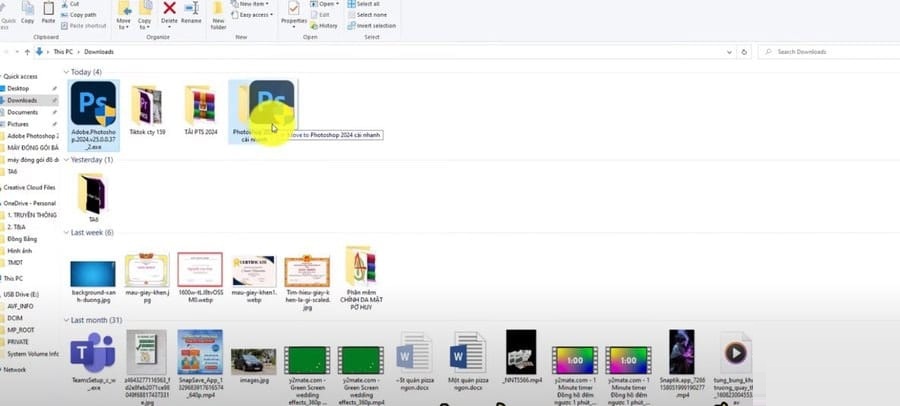The image size is (900, 406).
Task: Open USB Drive (E:) in sidebar
Action: [20, 294]
